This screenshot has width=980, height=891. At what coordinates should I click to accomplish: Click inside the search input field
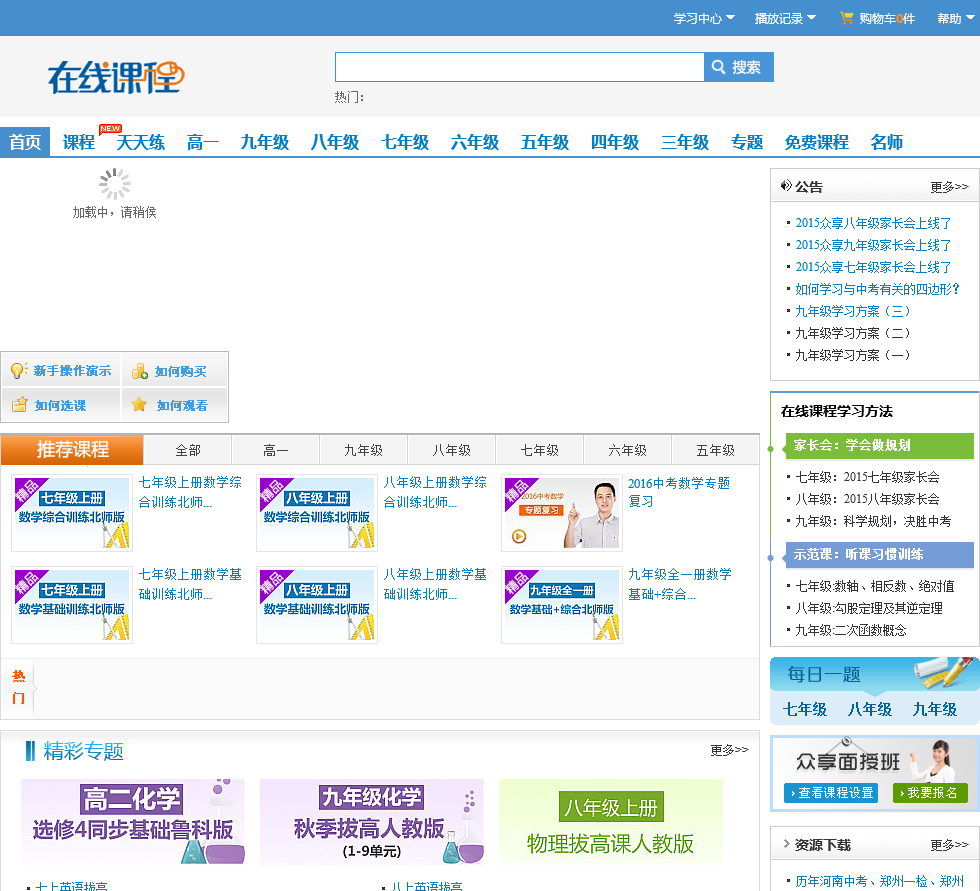tap(519, 67)
